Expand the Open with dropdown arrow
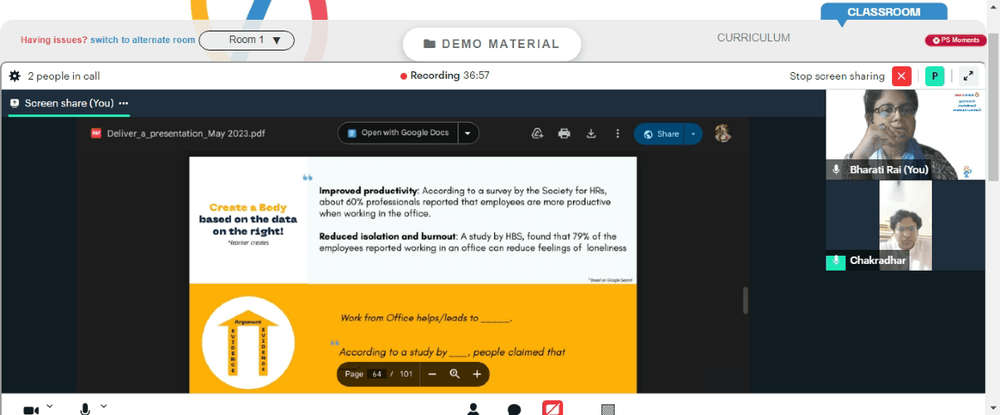Viewport: 1000px width, 415px height. click(x=468, y=133)
